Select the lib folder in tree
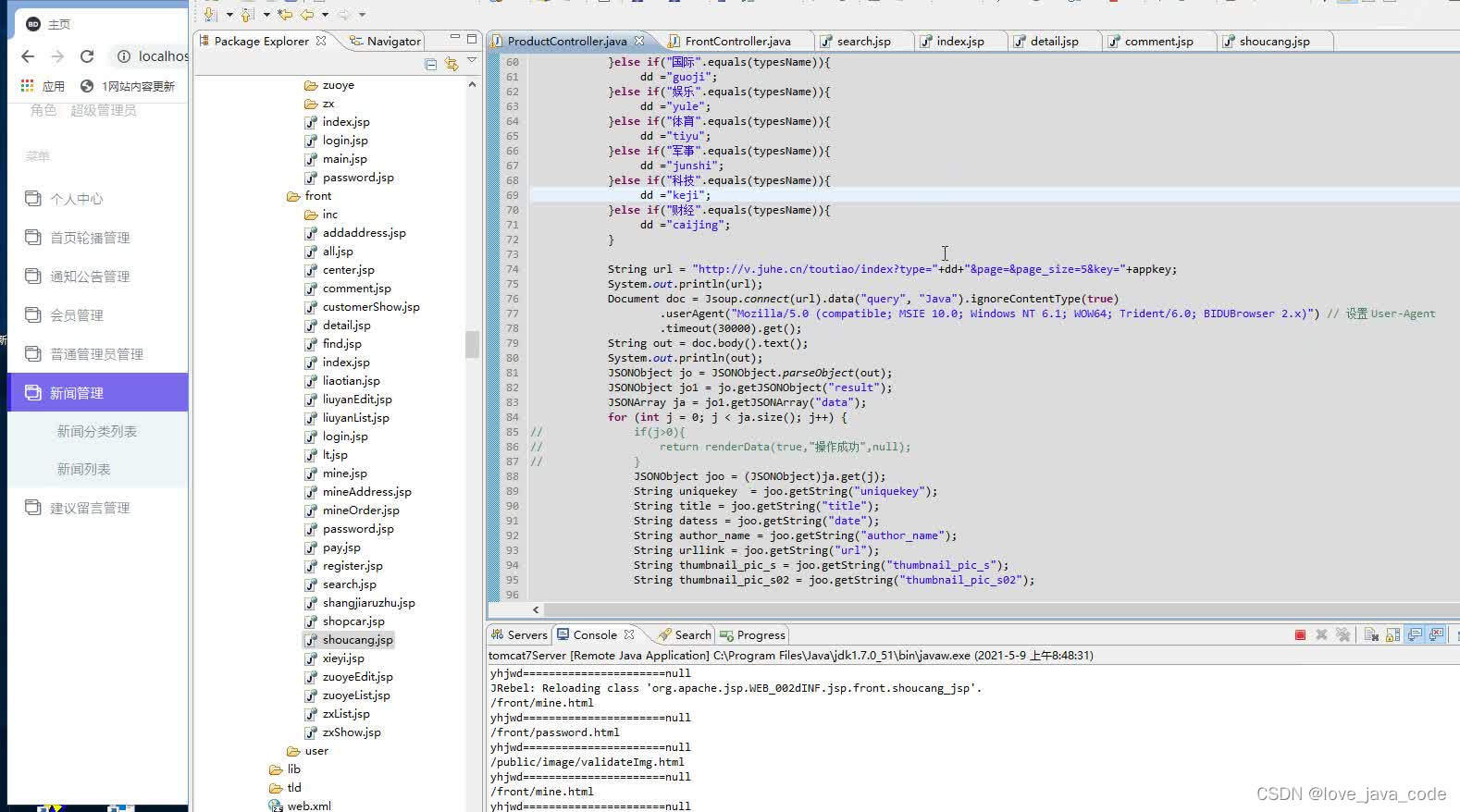Screen dimensions: 1460x812 (292, 769)
